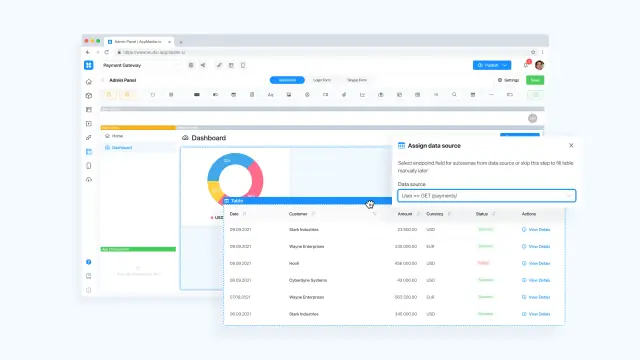Select the paperclip attachment component in toolbar

(x=344, y=95)
